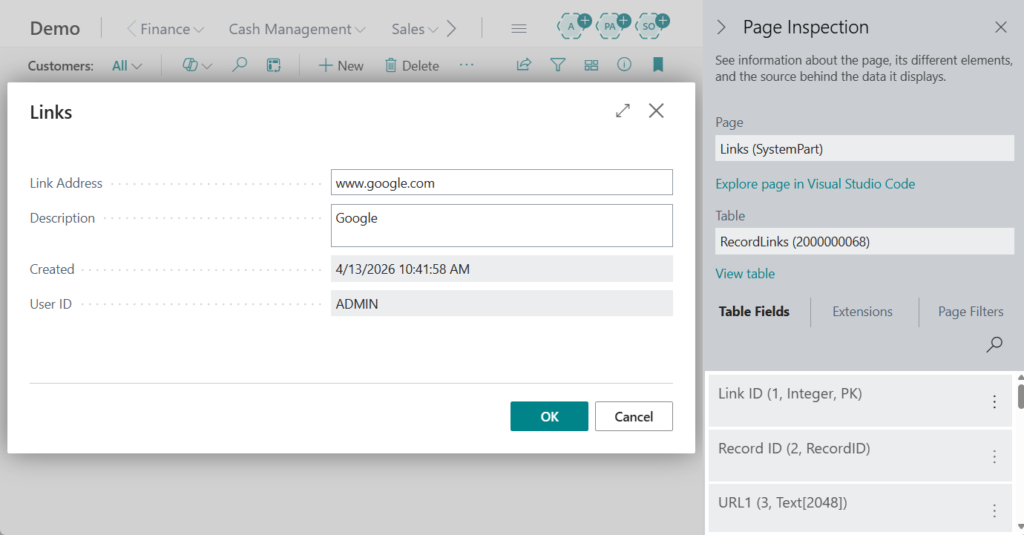Close the Links dialog with X
Image resolution: width=1024 pixels, height=535 pixels.
pyautogui.click(x=656, y=111)
